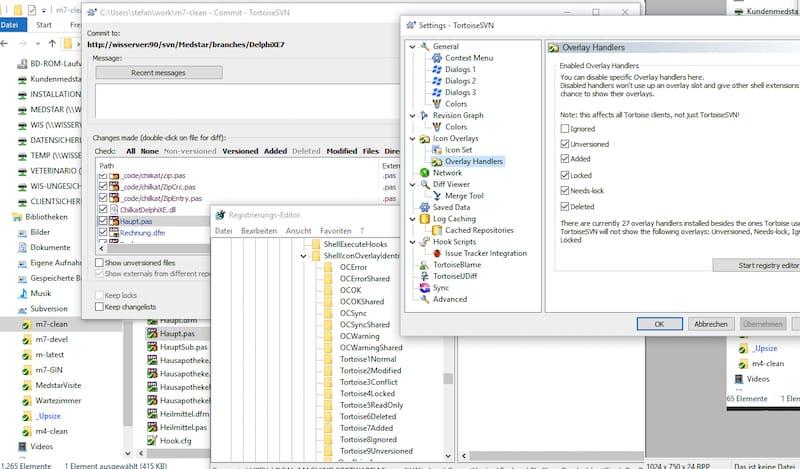Screen dimensions: 800x469
Task: Click the Diff Viewer magnifier icon
Action: click(424, 184)
